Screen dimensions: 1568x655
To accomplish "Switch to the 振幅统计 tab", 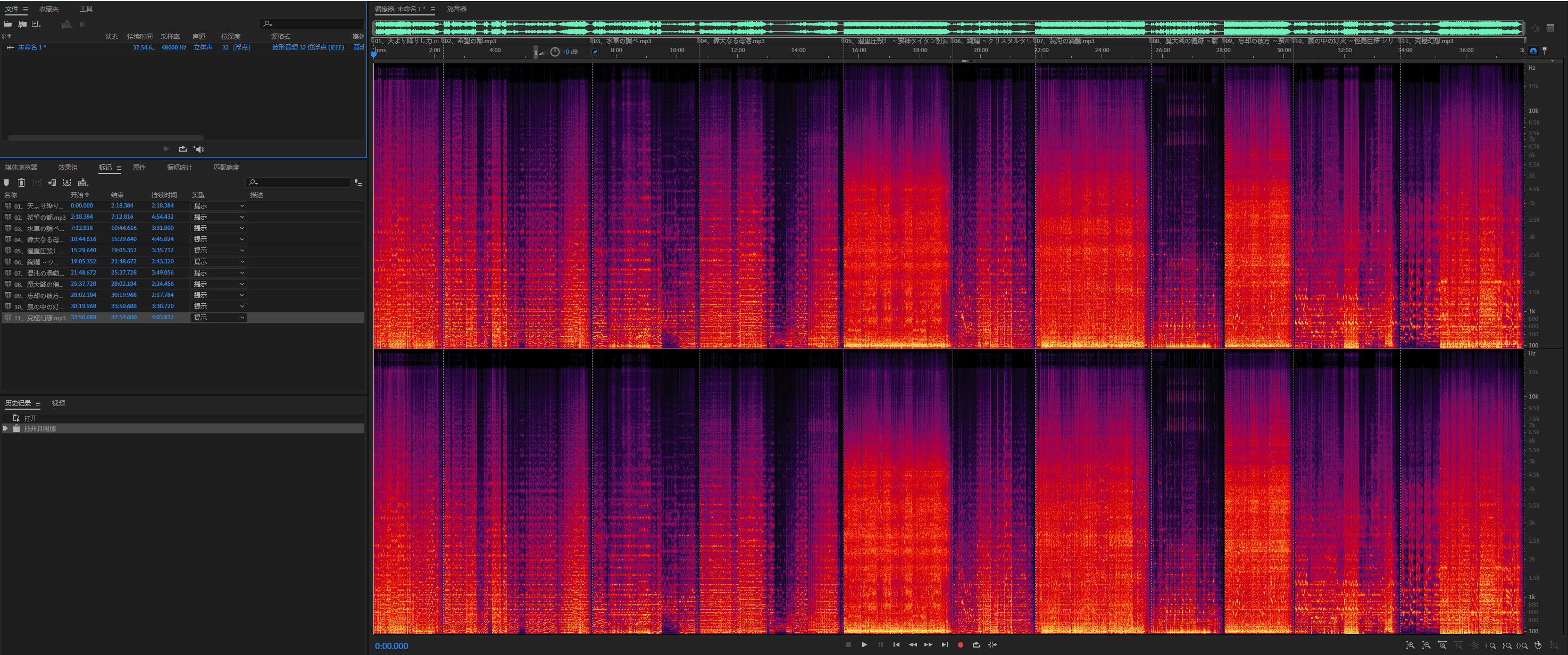I will click(179, 168).
